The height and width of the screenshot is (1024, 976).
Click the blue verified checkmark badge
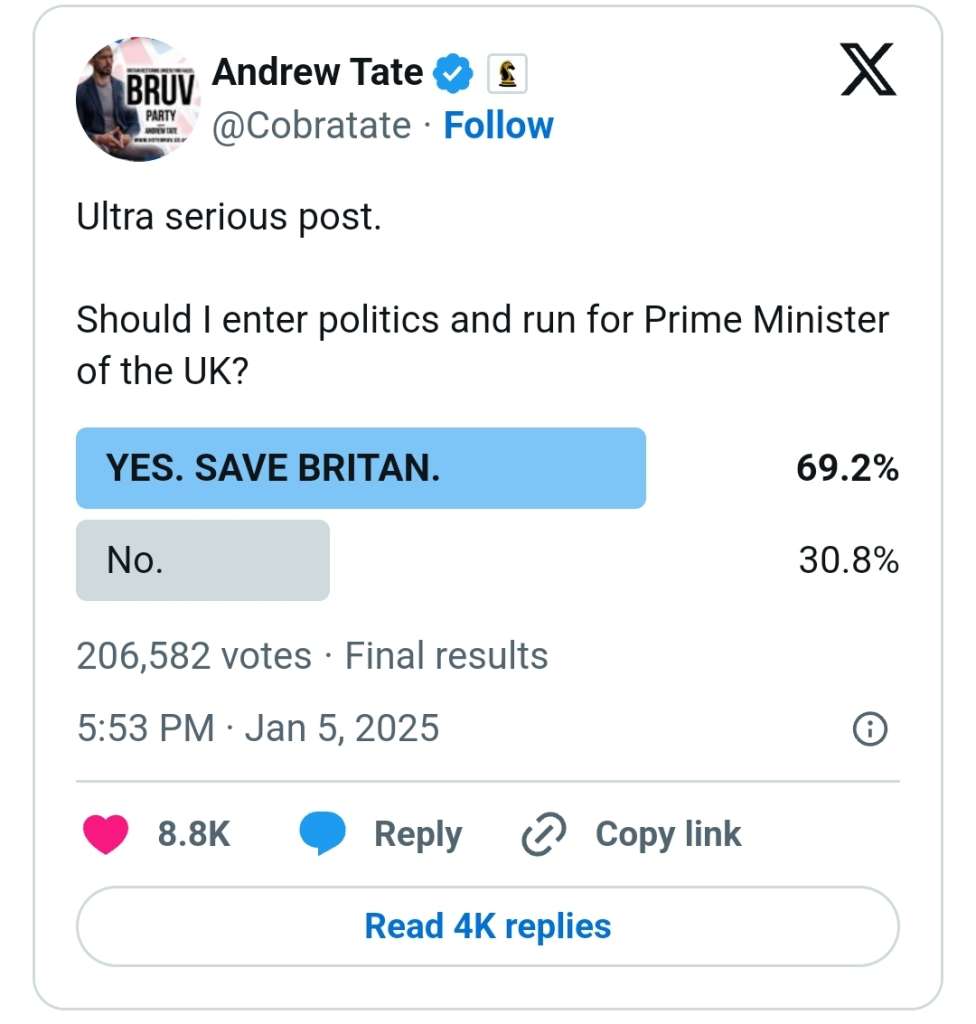(x=454, y=73)
